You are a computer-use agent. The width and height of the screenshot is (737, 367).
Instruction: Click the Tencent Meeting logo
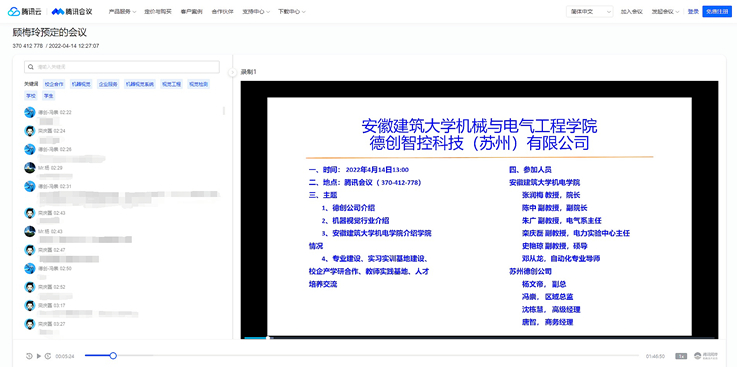pyautogui.click(x=72, y=12)
